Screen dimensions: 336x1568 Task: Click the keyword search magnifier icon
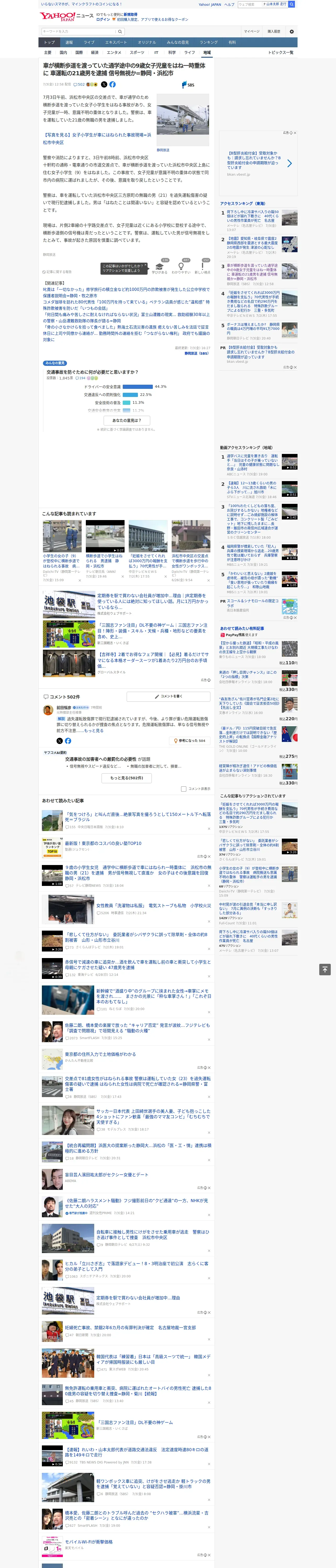click(120, 32)
